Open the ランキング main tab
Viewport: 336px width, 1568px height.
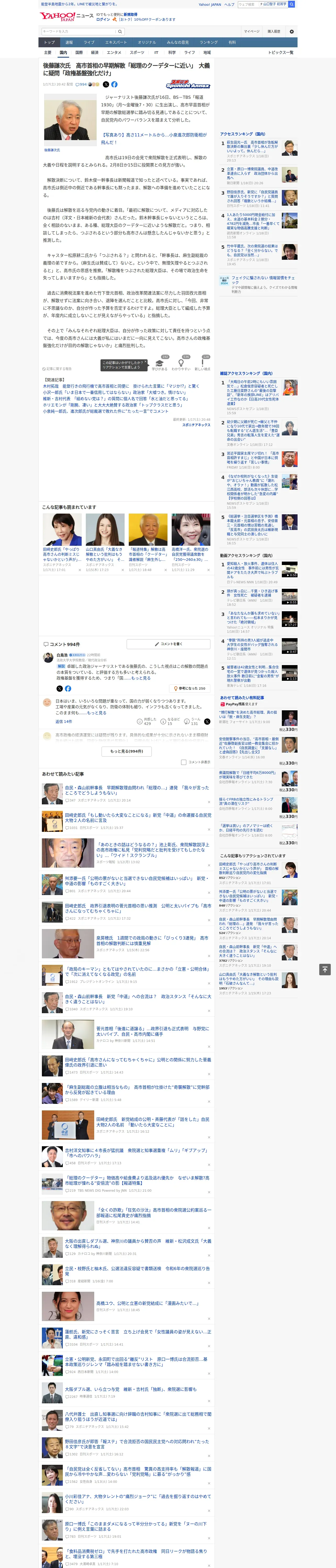209,43
